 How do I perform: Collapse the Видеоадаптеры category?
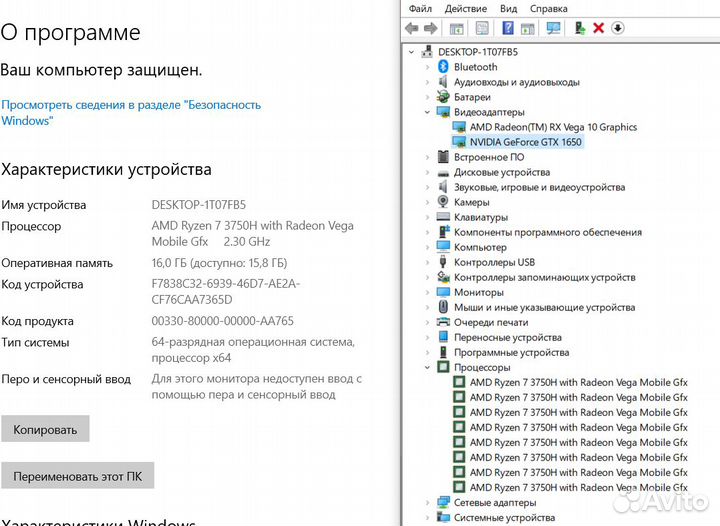pyautogui.click(x=429, y=112)
